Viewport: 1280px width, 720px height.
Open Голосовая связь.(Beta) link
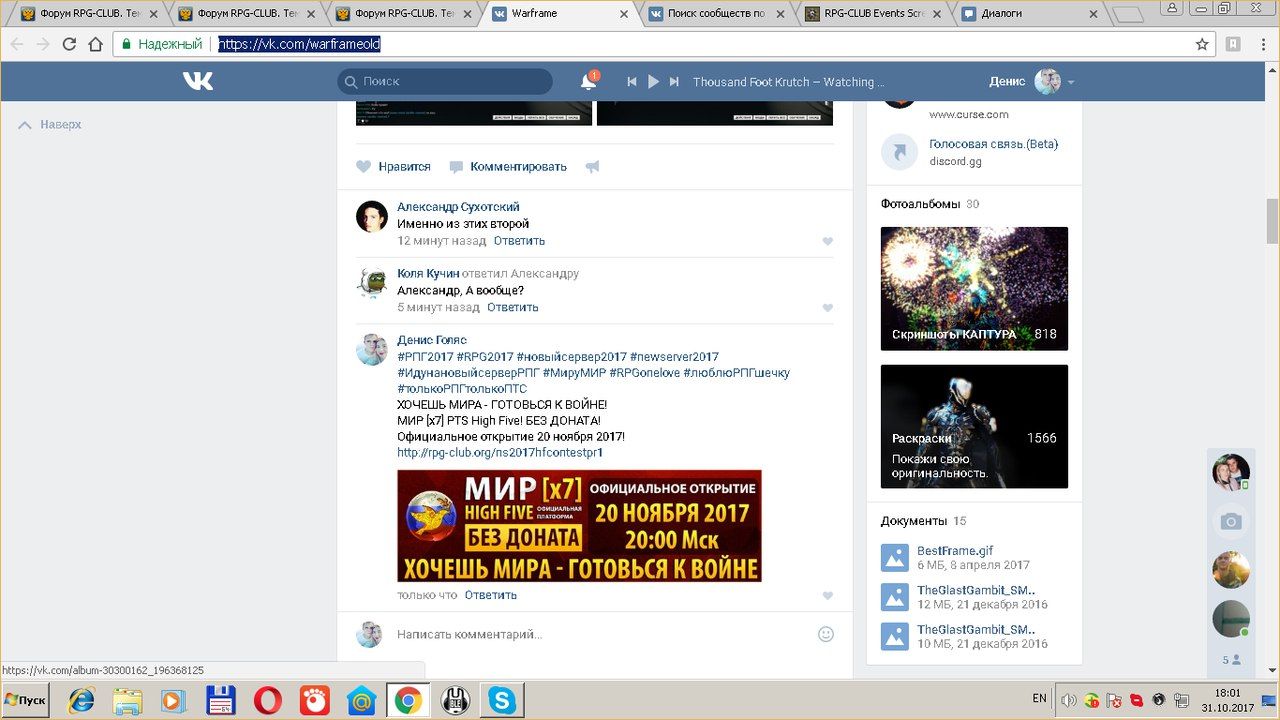click(993, 144)
